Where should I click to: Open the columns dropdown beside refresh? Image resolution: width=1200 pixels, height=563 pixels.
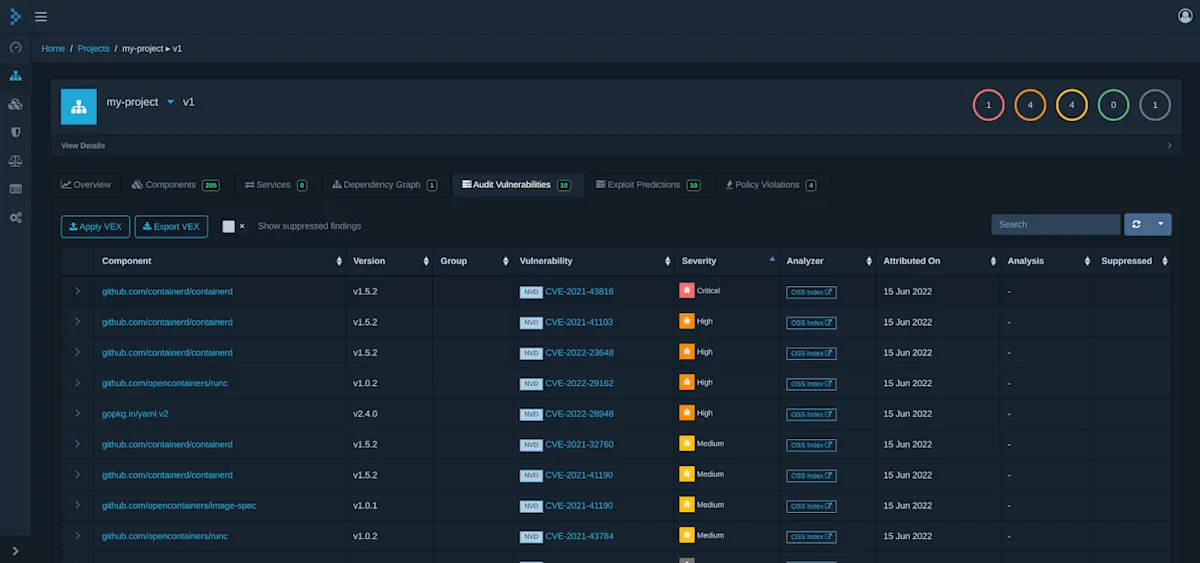tap(1161, 224)
